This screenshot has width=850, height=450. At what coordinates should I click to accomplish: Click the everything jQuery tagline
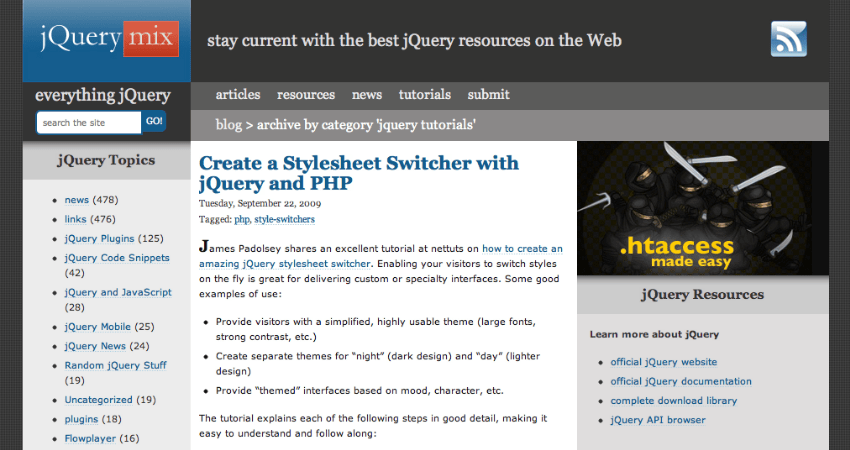[103, 95]
